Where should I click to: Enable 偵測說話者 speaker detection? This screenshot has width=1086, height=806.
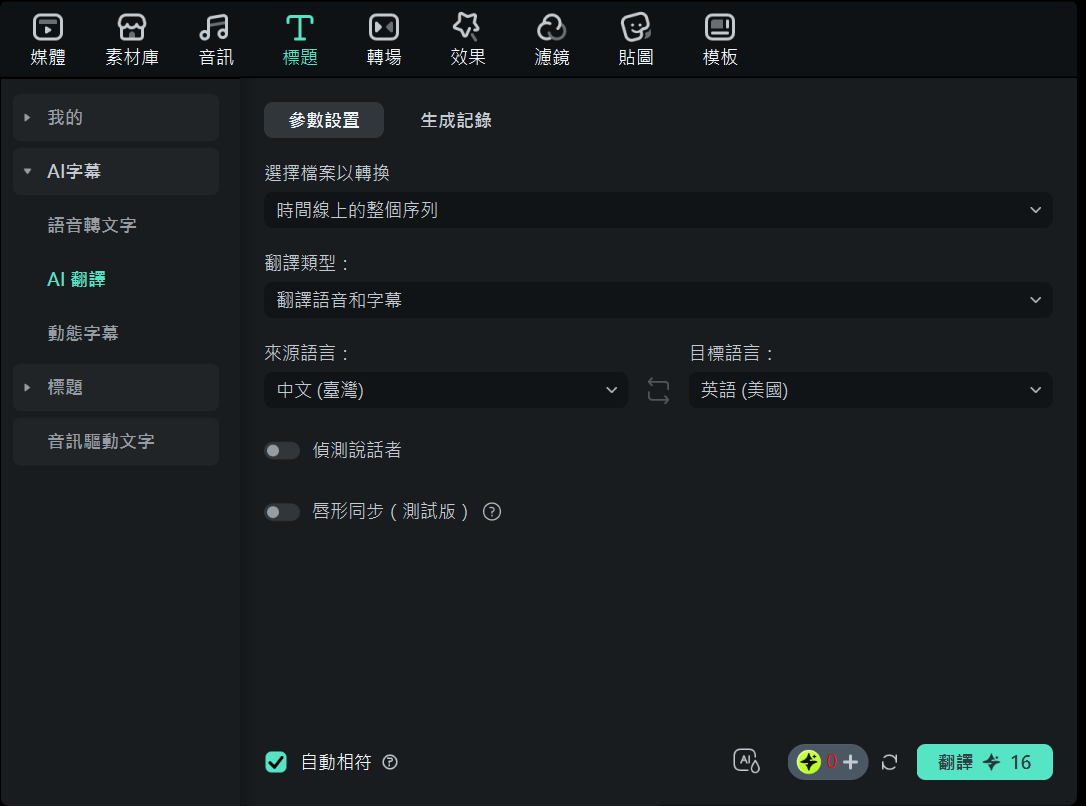pos(282,451)
